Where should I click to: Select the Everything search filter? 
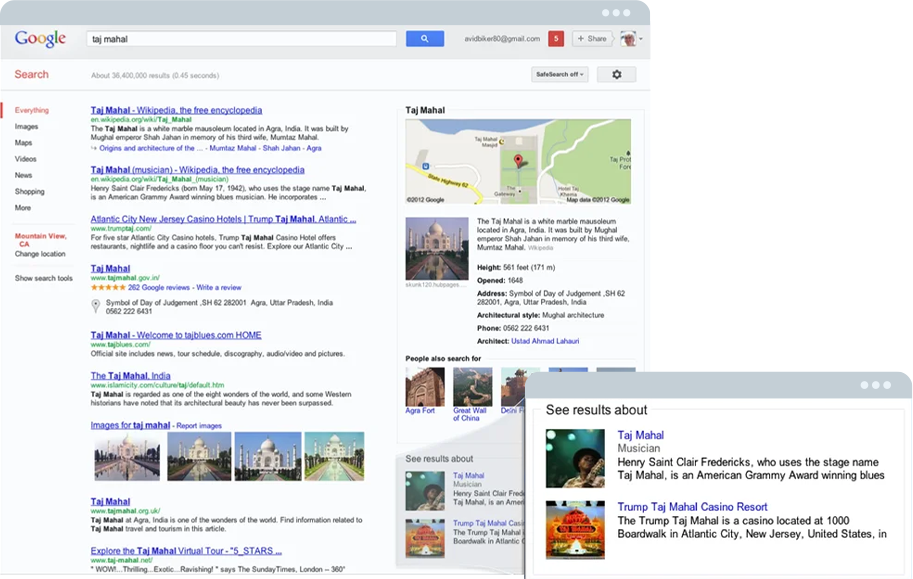pos(32,110)
